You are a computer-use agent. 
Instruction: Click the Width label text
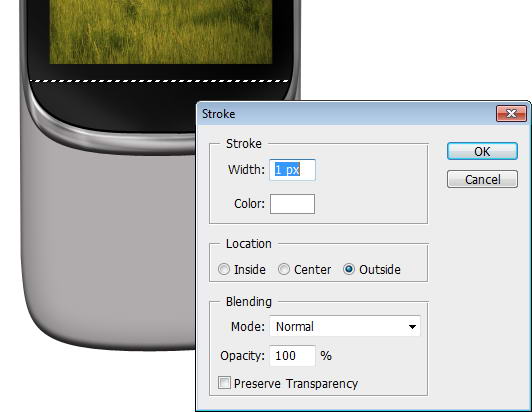(246, 169)
